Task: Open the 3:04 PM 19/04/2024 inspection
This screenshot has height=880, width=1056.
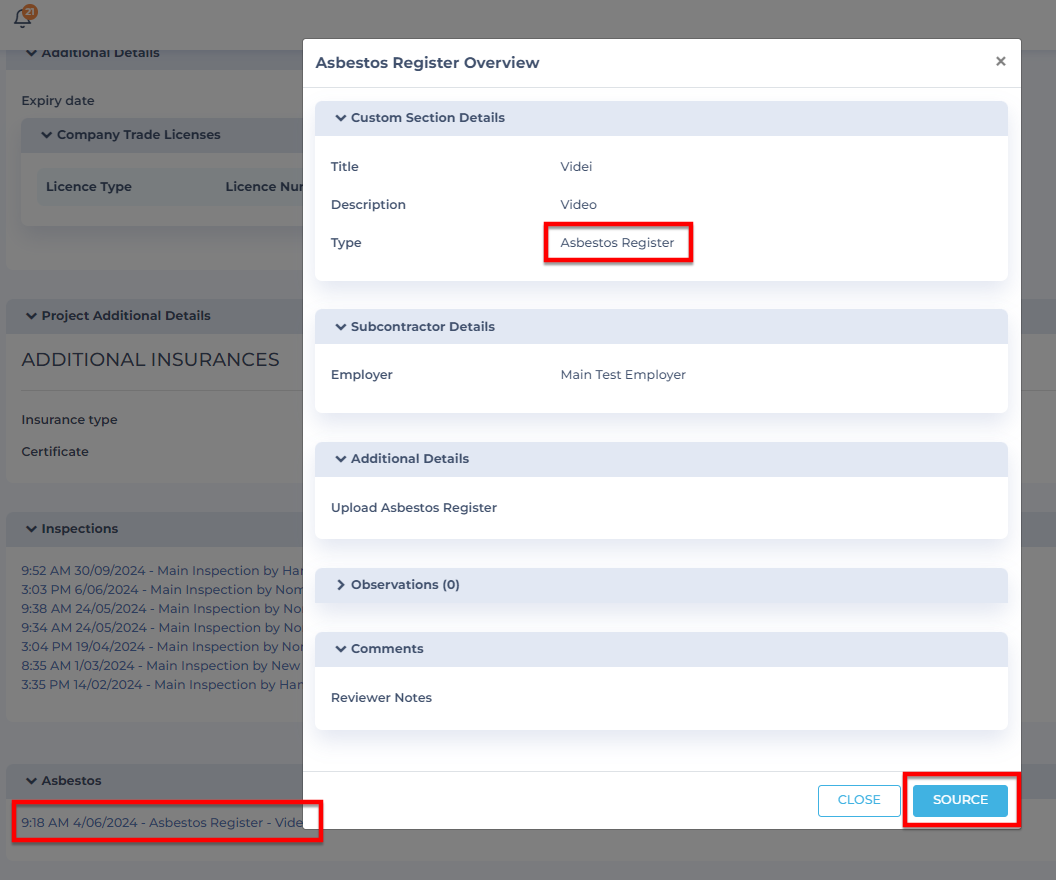Action: click(x=160, y=647)
